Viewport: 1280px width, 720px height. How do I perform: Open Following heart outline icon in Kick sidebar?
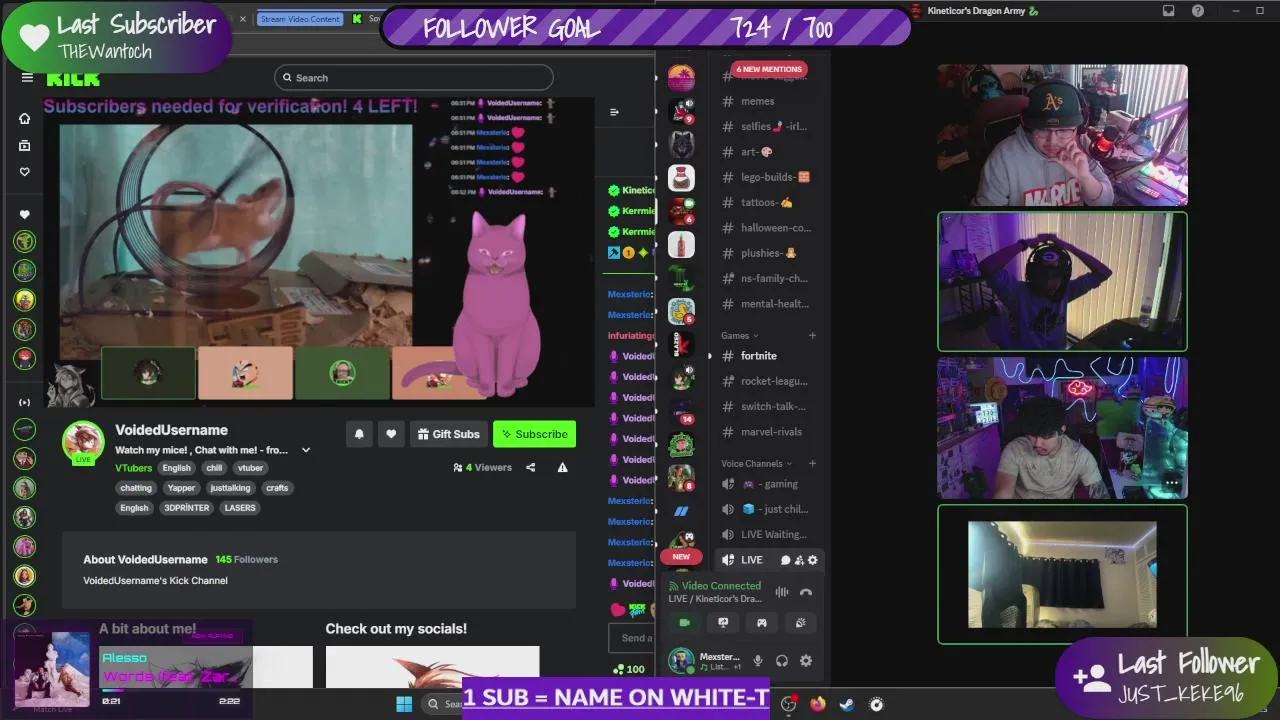25,171
